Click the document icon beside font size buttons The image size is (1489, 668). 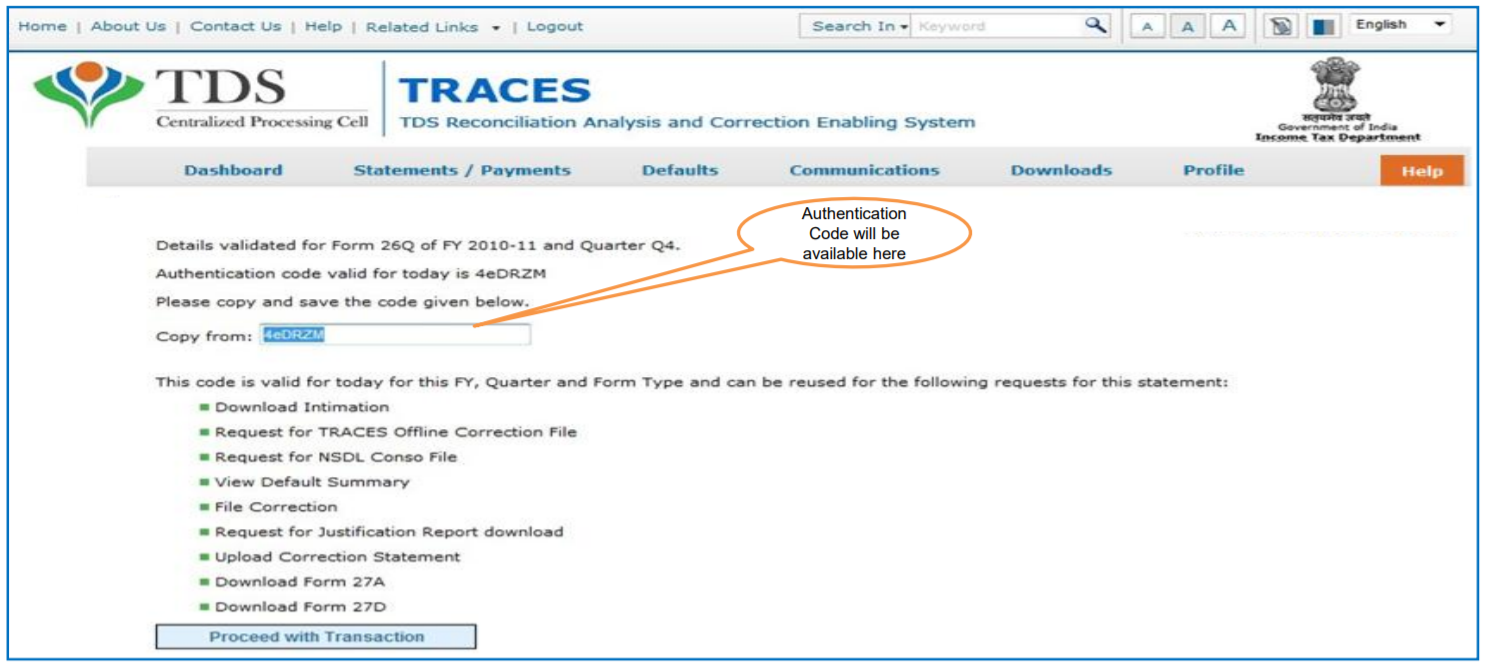[x=1280, y=27]
